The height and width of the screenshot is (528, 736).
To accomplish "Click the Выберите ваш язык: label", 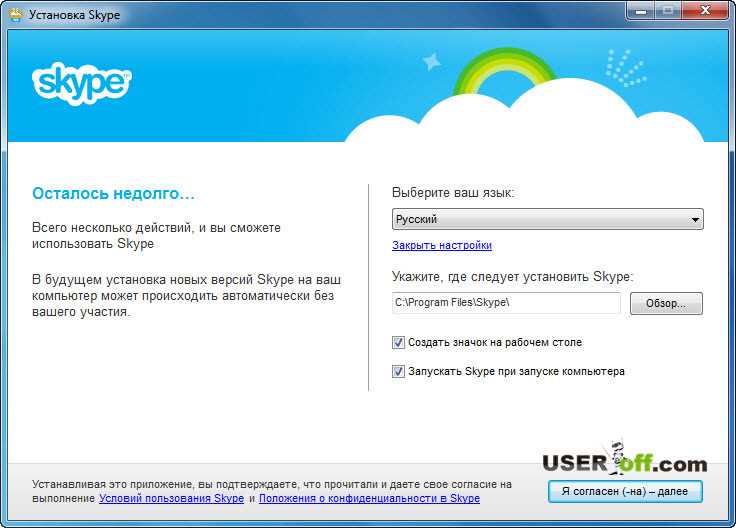I will tap(453, 193).
